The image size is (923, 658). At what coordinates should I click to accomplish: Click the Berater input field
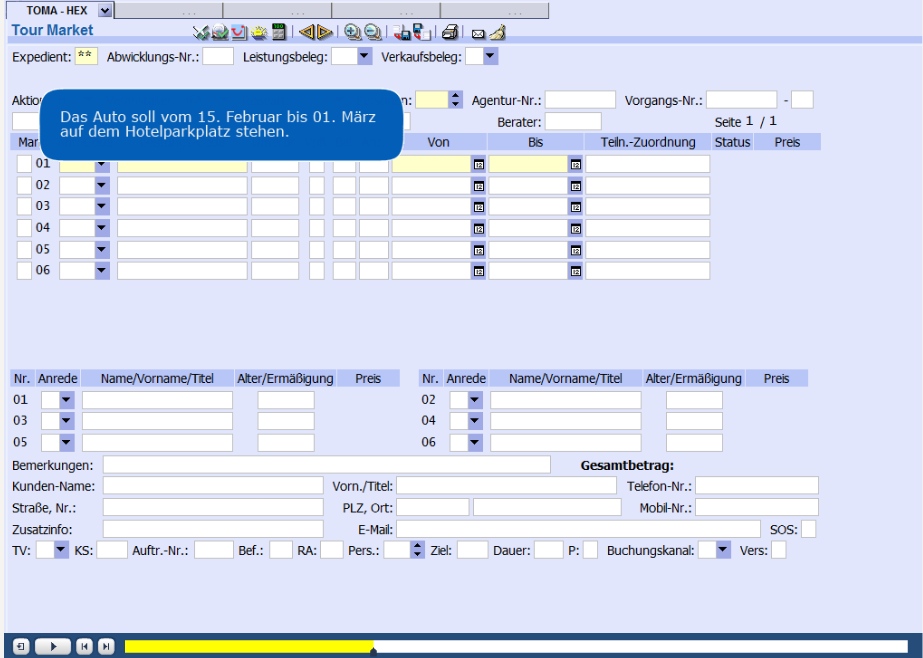click(573, 121)
